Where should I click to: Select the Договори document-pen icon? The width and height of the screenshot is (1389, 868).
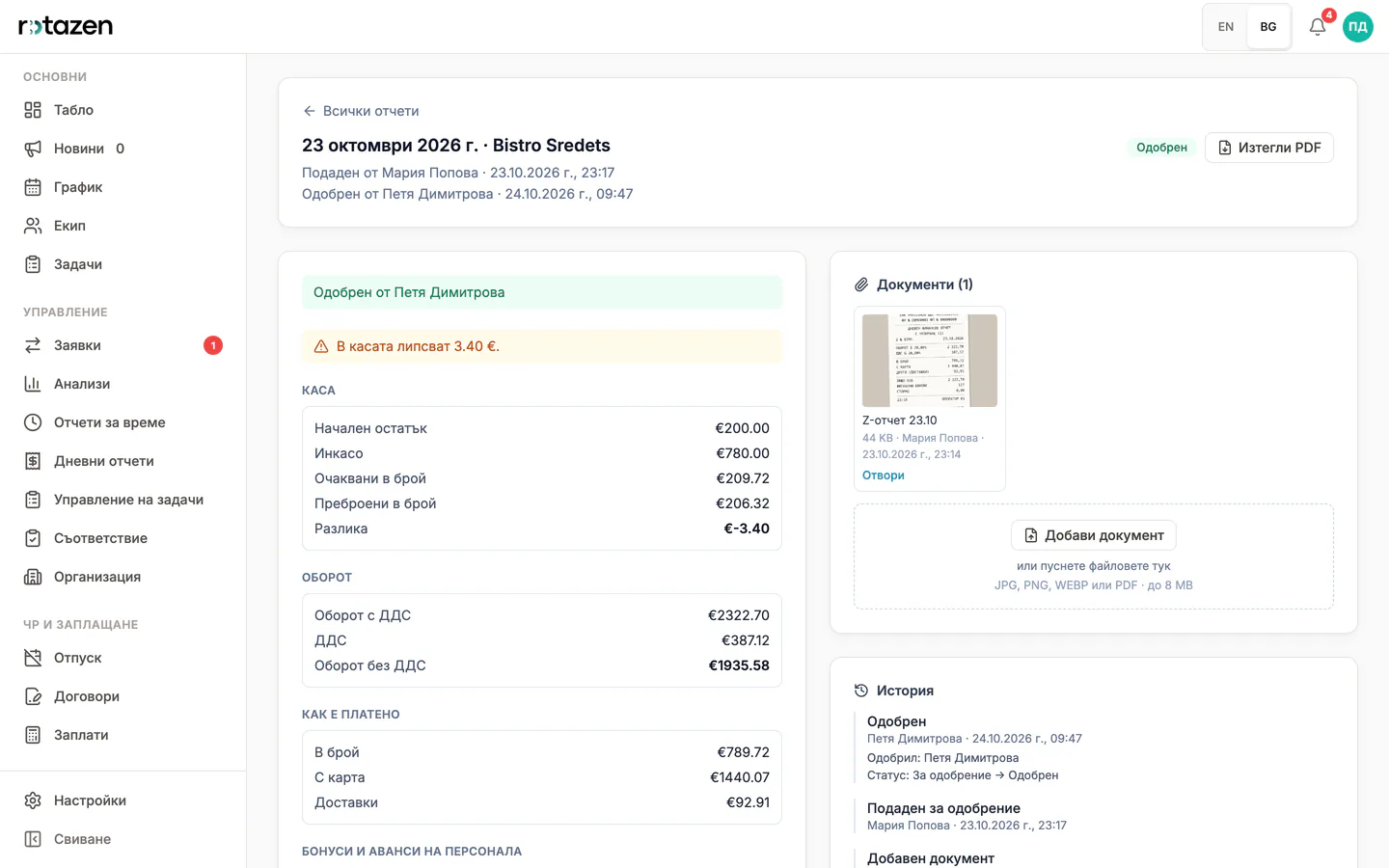(x=33, y=696)
